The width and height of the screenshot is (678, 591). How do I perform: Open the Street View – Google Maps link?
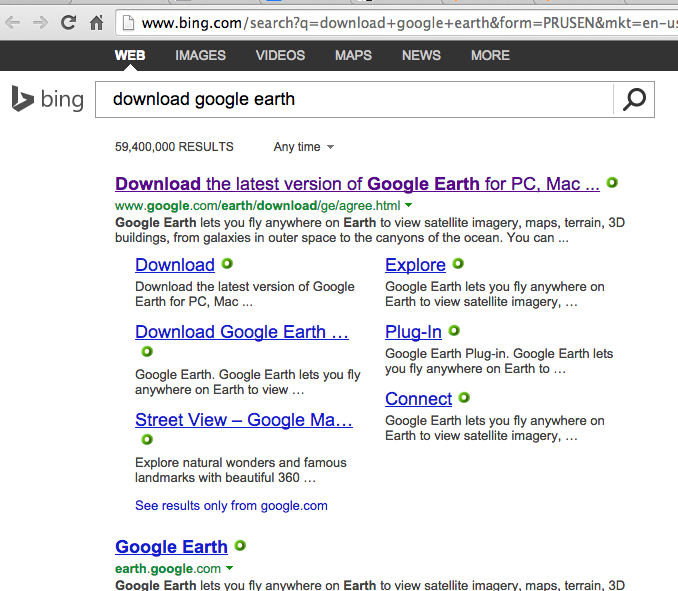point(244,419)
